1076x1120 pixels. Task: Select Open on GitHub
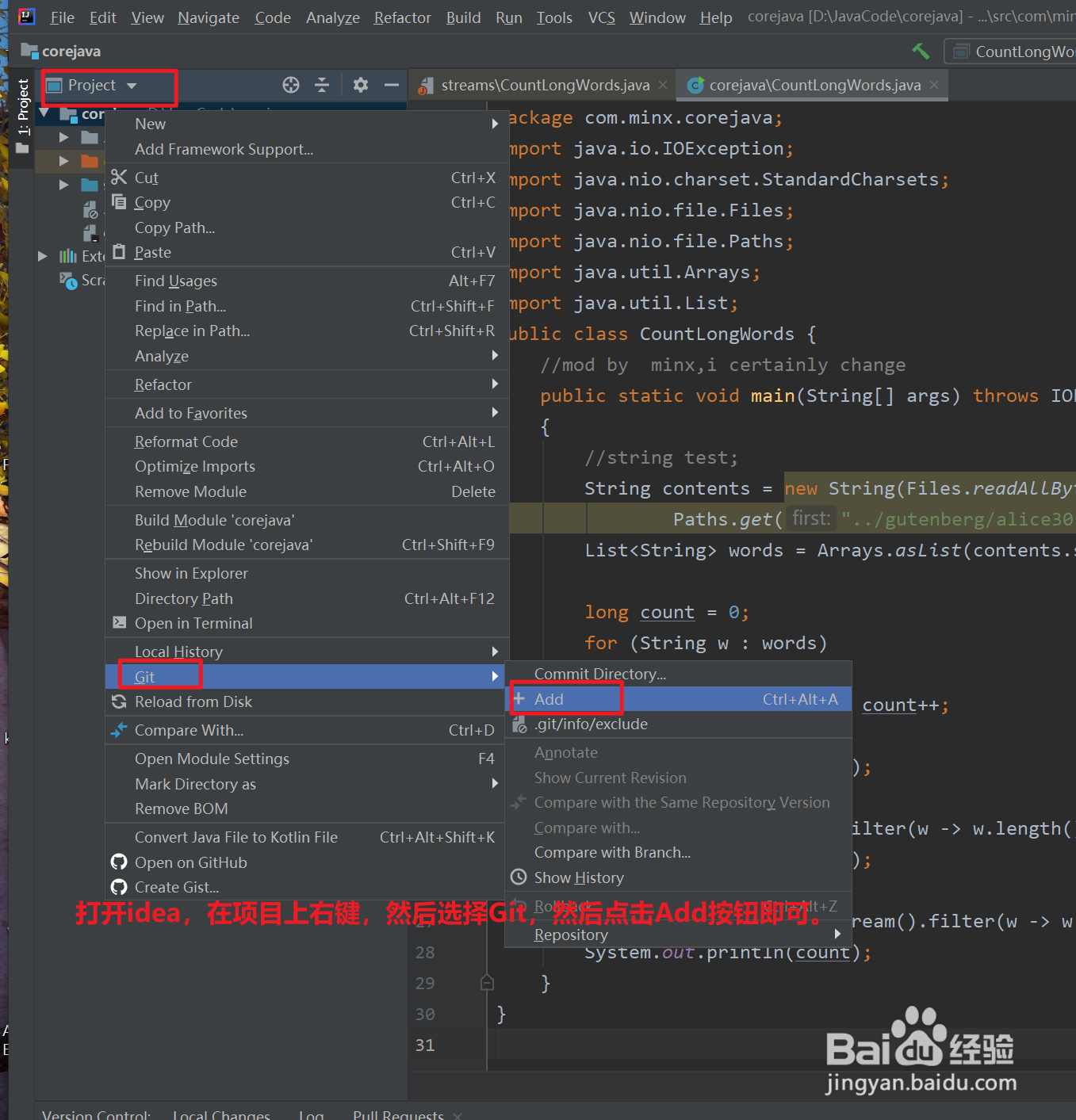(x=307, y=862)
